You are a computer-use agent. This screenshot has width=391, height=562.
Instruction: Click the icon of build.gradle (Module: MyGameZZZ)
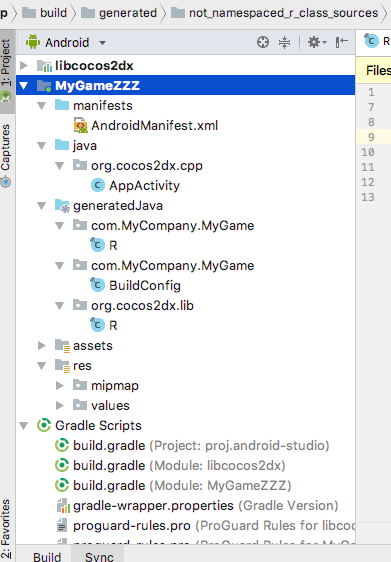[62, 485]
